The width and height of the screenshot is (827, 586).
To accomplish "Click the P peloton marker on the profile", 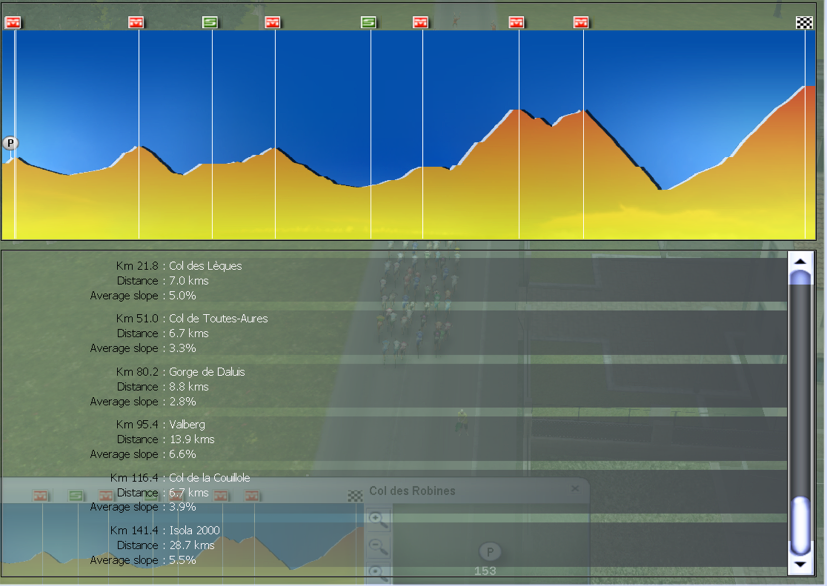I will pos(11,144).
